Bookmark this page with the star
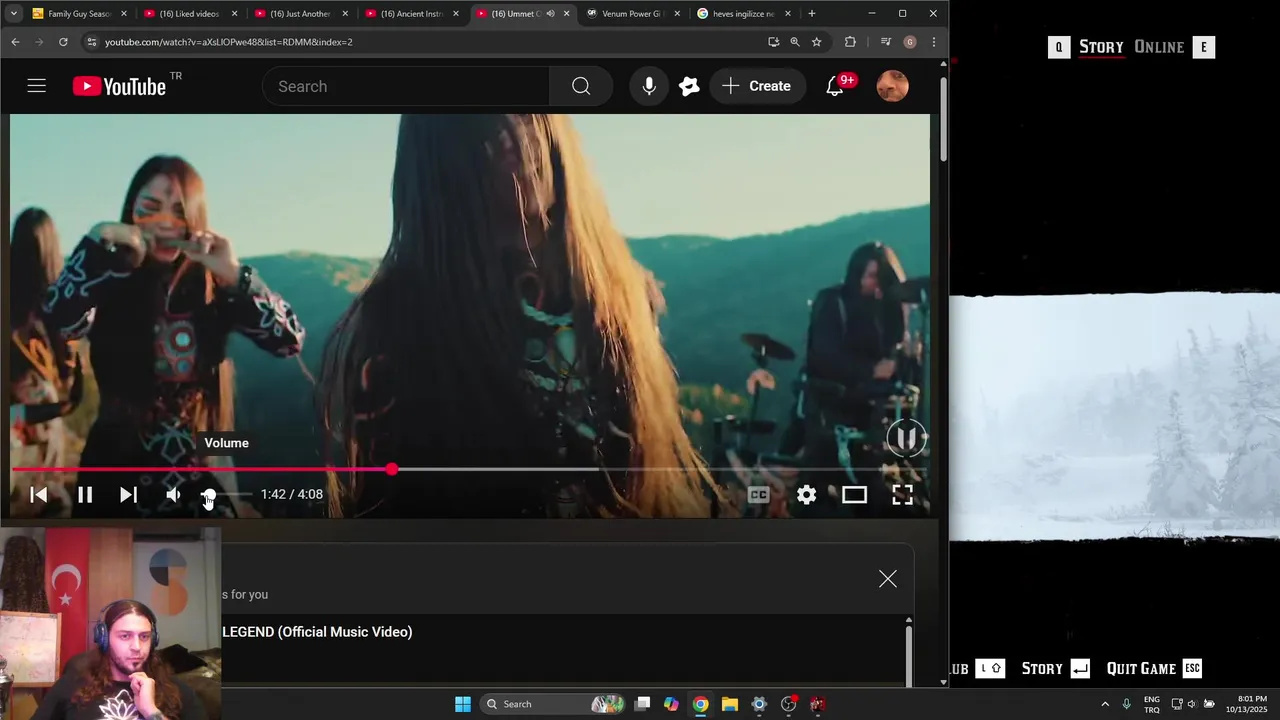Viewport: 1280px width, 720px height. pos(817,42)
